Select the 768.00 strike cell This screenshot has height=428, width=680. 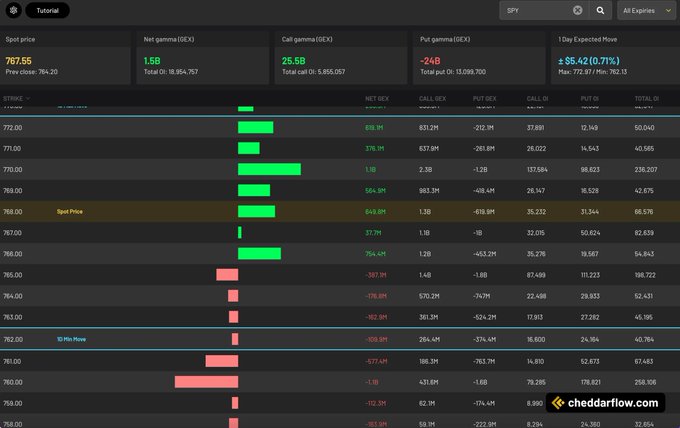13,212
